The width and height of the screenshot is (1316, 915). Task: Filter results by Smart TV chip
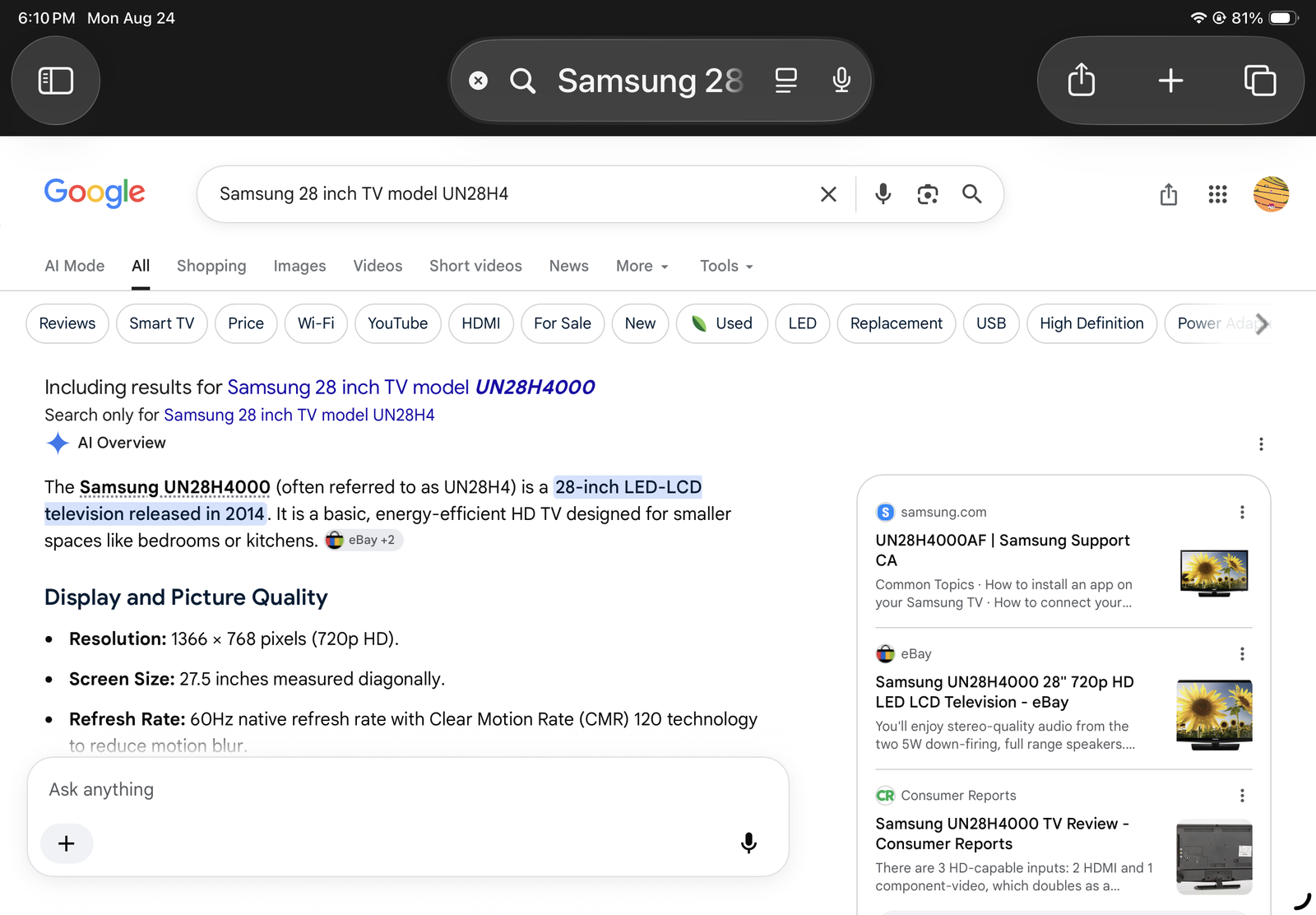coord(162,323)
